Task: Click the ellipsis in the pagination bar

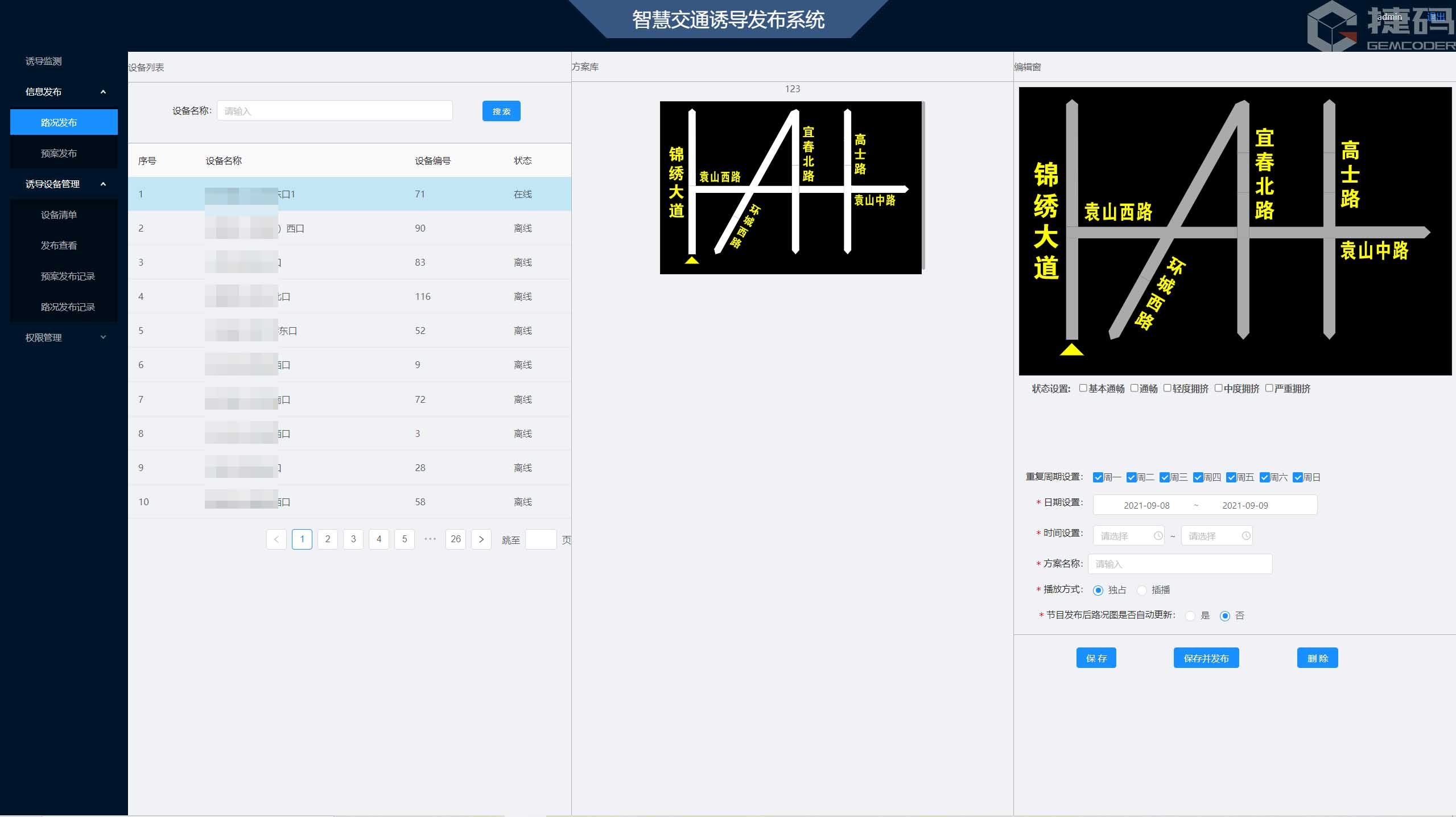Action: (x=430, y=539)
